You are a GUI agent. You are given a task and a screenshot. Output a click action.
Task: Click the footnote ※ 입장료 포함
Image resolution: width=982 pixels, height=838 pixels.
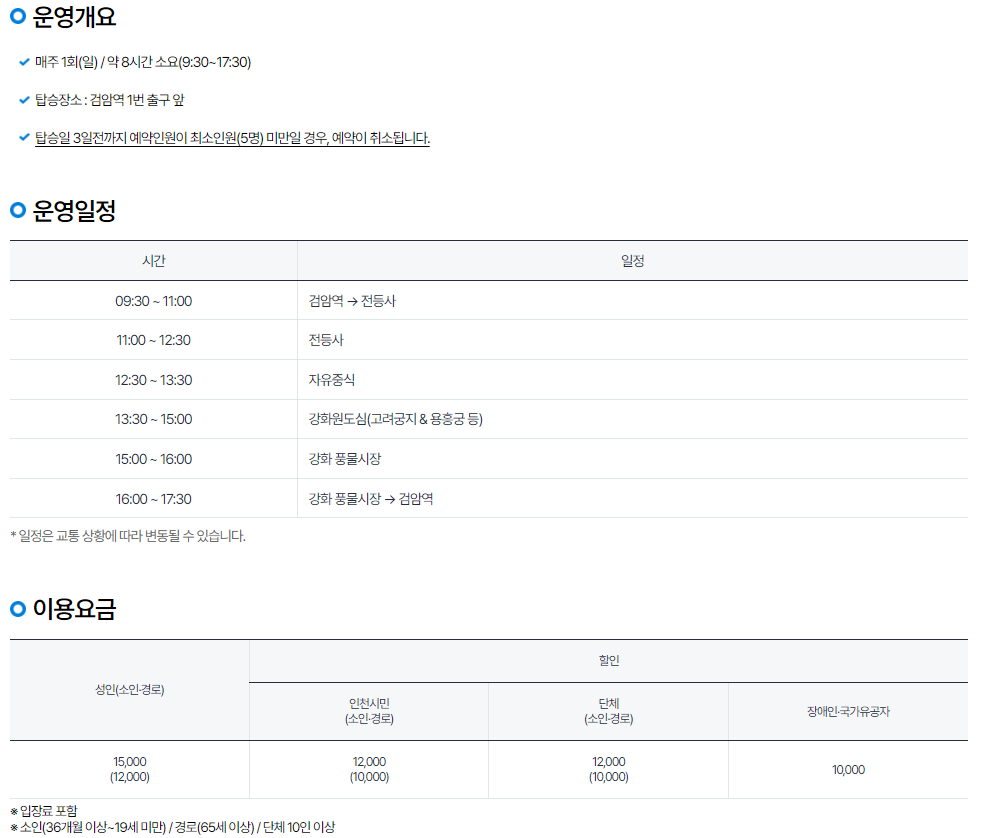[44, 811]
